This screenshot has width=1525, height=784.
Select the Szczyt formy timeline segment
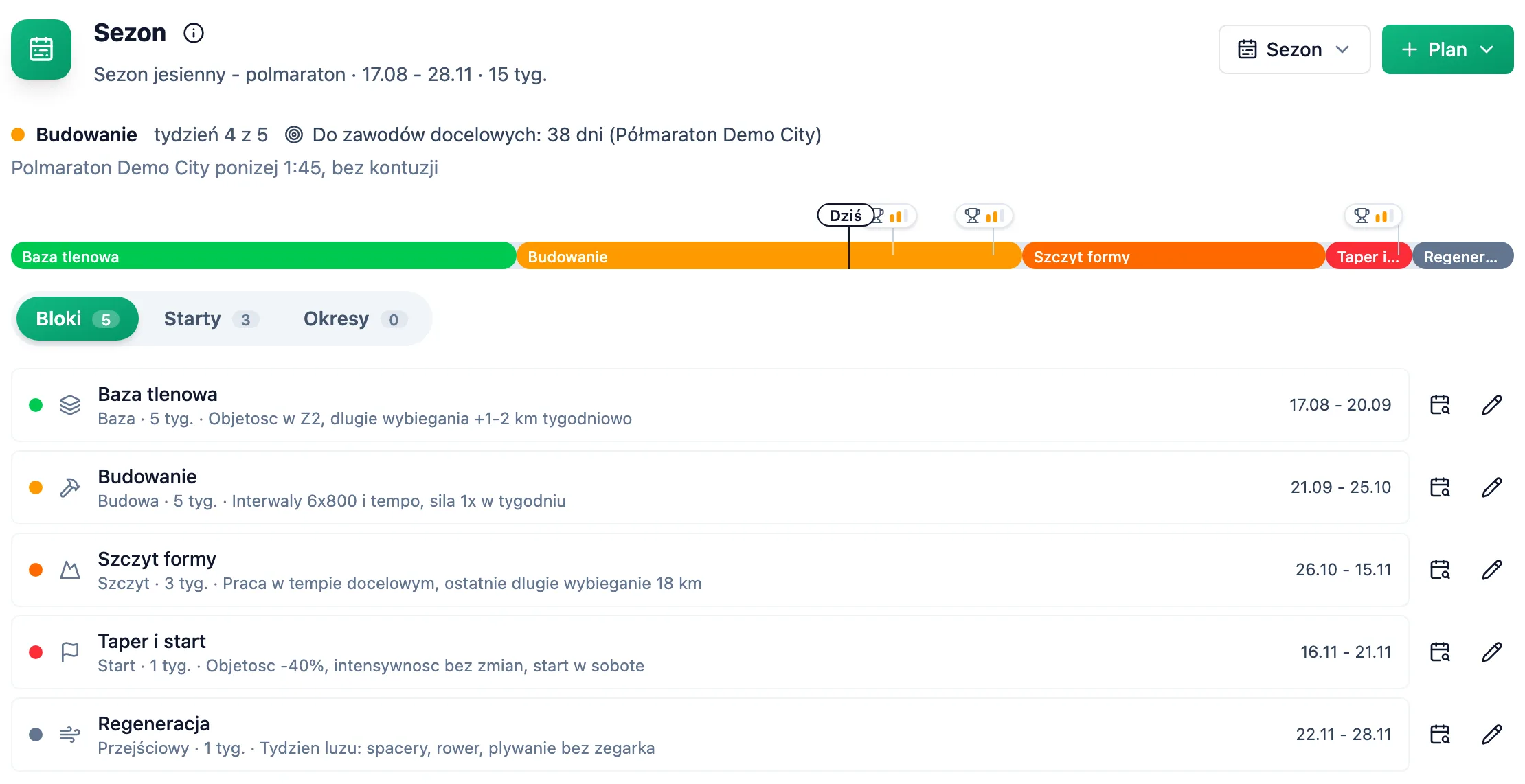pos(1173,255)
